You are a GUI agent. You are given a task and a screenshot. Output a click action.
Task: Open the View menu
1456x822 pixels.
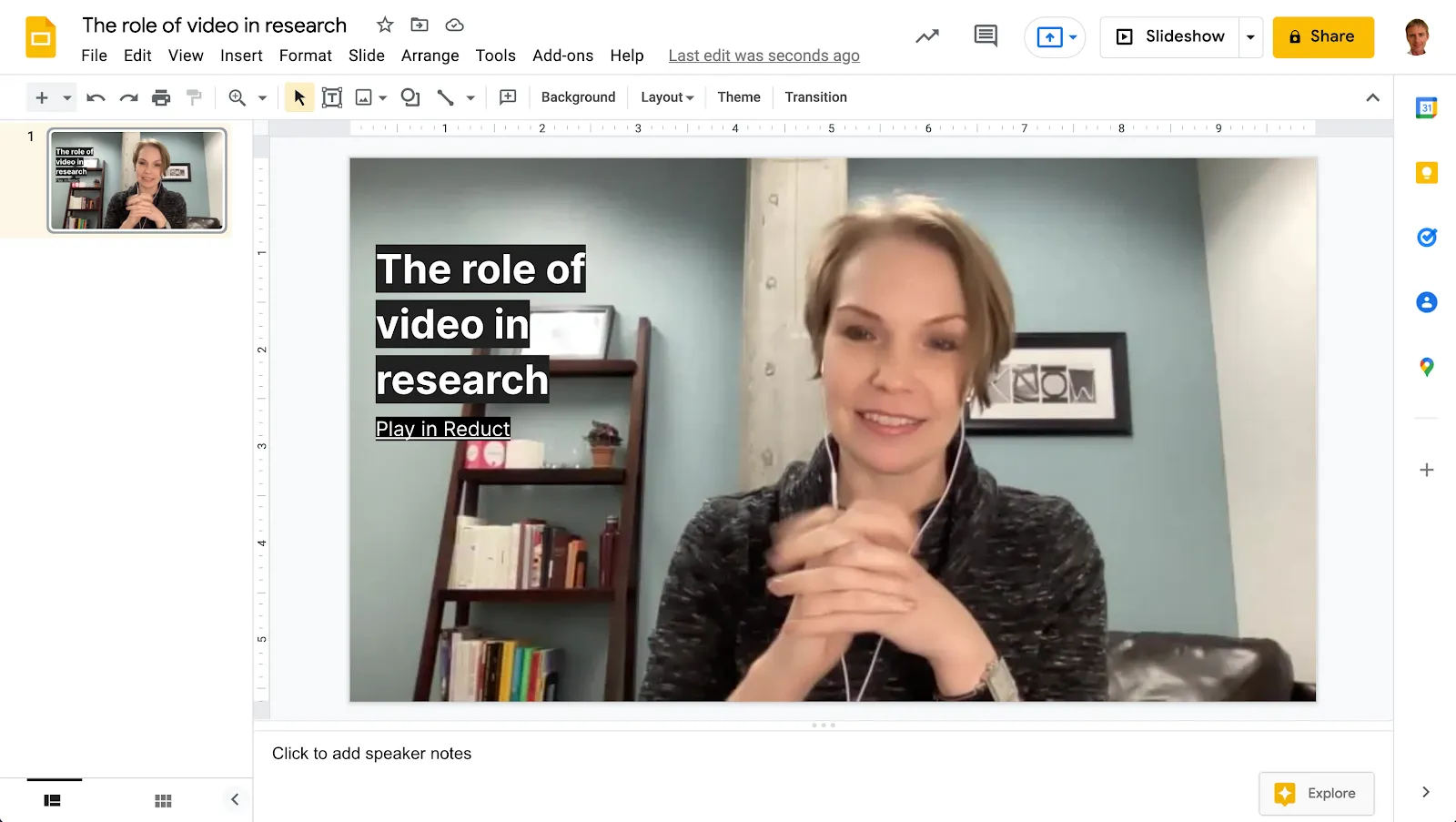coord(186,56)
